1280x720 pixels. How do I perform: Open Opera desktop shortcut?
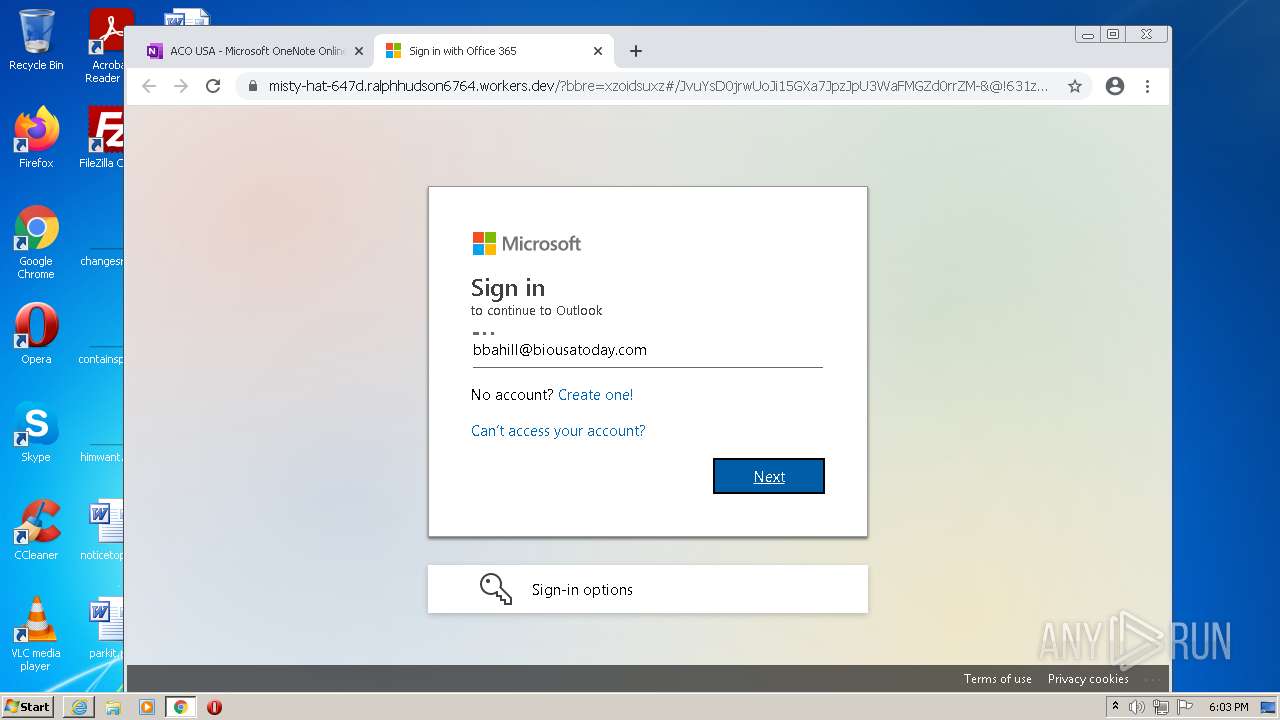coord(36,334)
